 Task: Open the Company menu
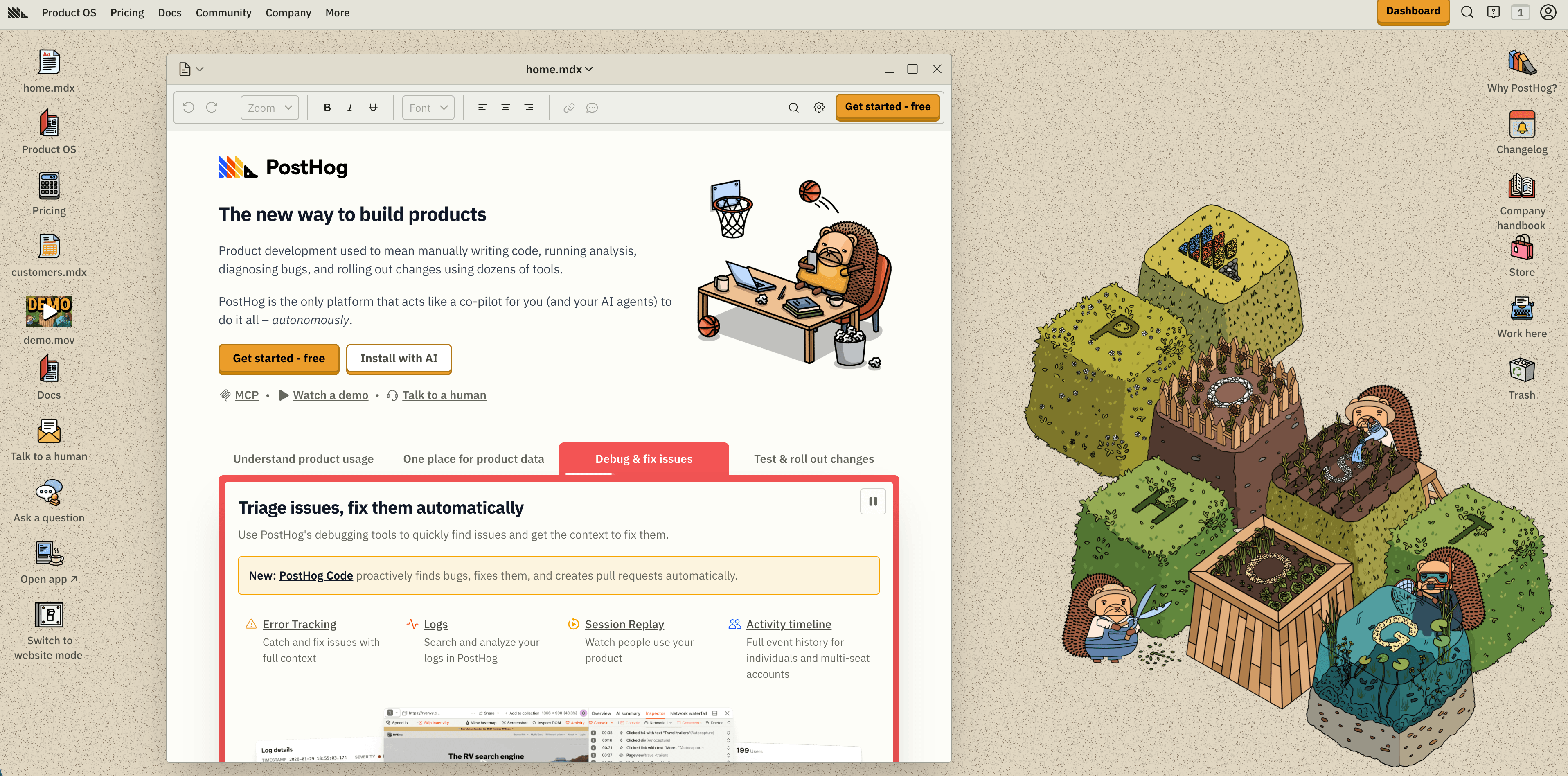pyautogui.click(x=288, y=12)
